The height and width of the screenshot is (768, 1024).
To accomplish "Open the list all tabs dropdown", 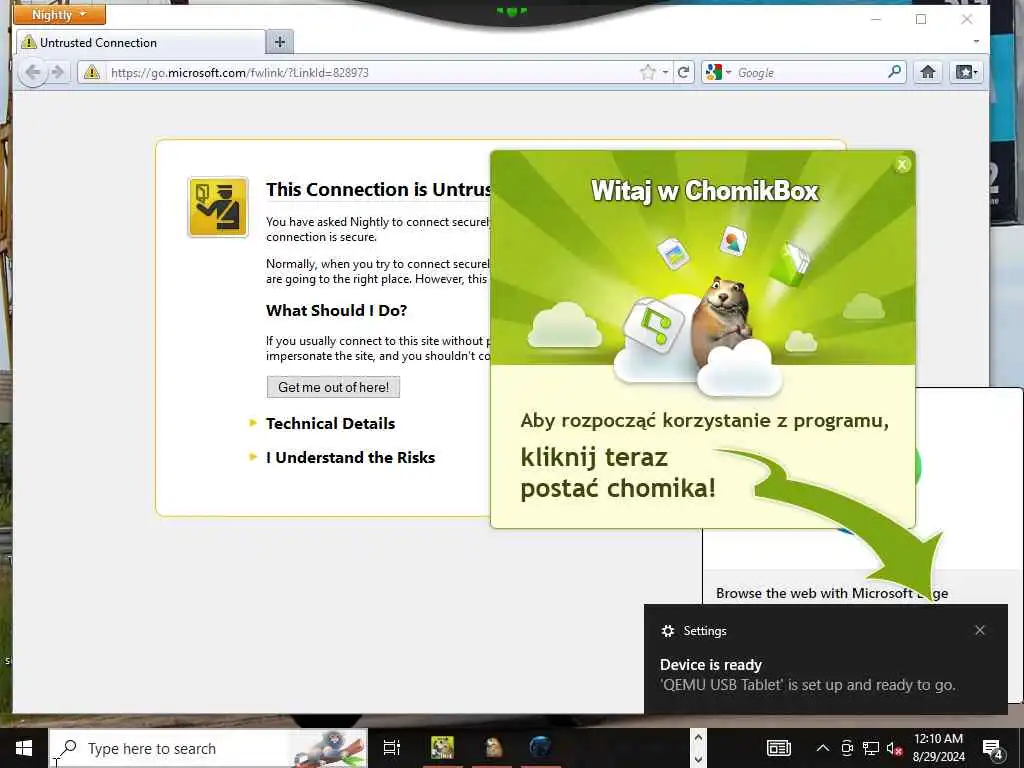I will tap(976, 42).
